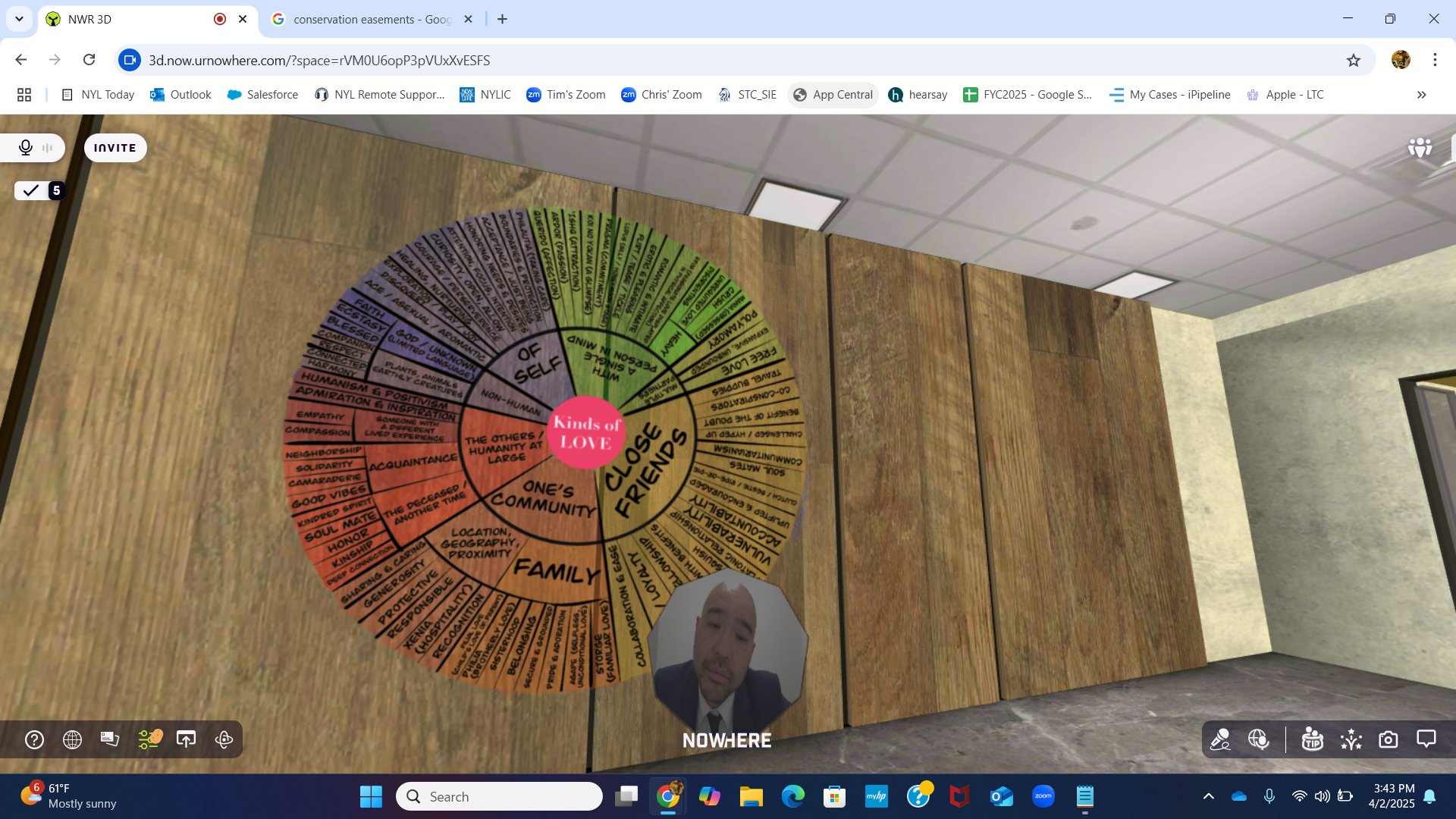Launch the fireworks celebration icon
The height and width of the screenshot is (819, 1456).
[1351, 739]
